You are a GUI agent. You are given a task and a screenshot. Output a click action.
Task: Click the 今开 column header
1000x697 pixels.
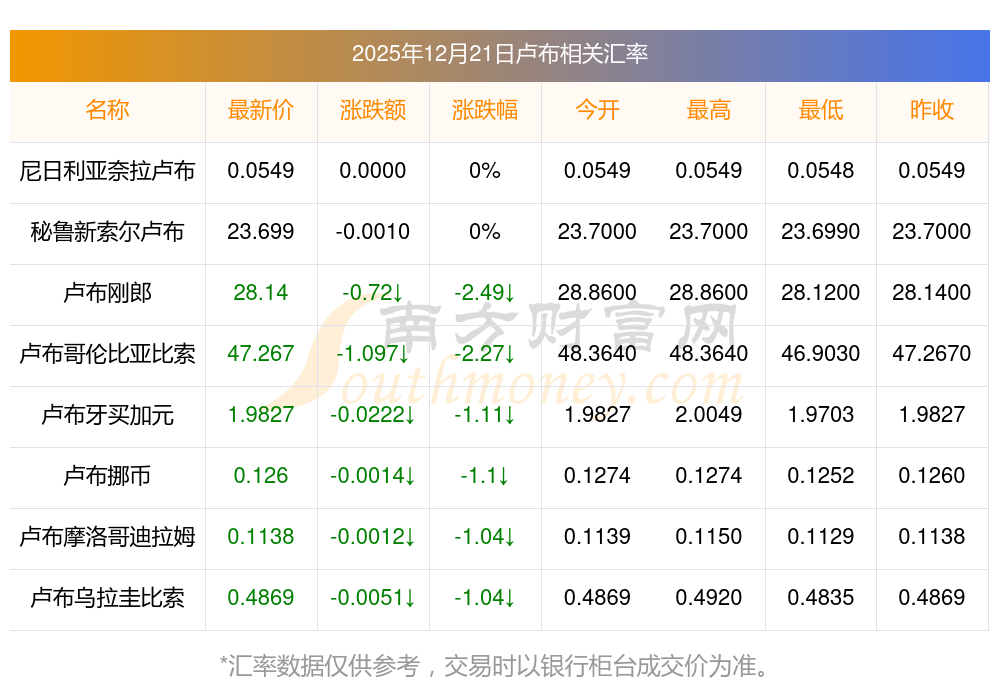[x=597, y=110]
